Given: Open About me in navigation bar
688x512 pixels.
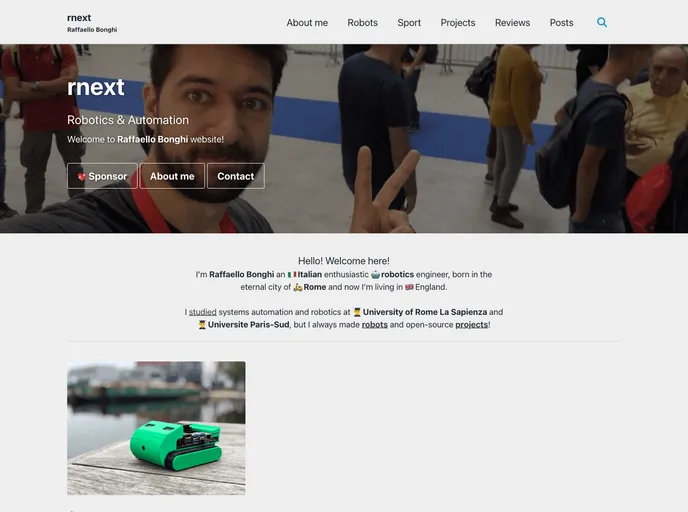Looking at the screenshot, I should point(307,22).
